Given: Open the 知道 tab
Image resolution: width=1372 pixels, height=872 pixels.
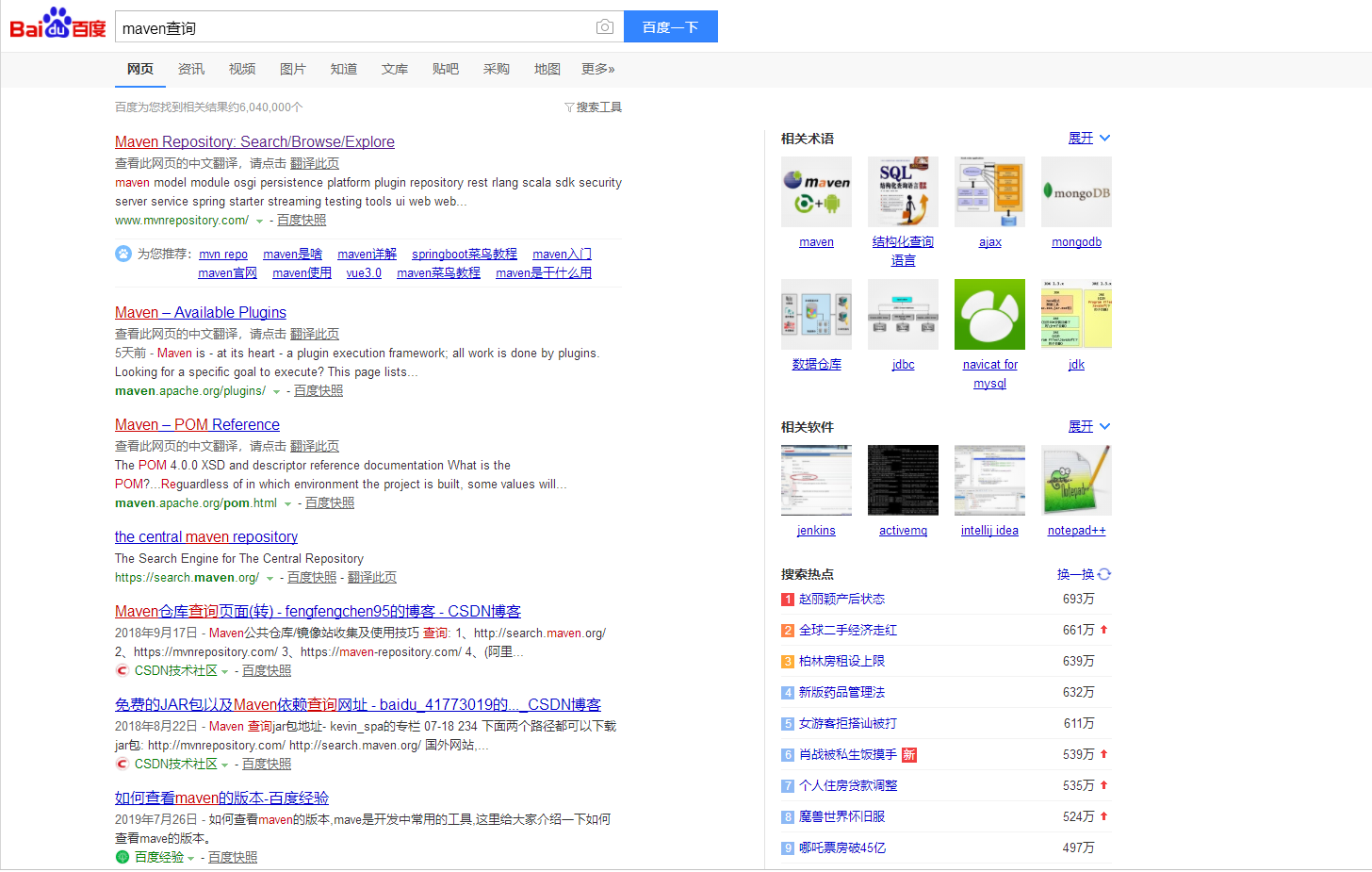Looking at the screenshot, I should coord(344,69).
